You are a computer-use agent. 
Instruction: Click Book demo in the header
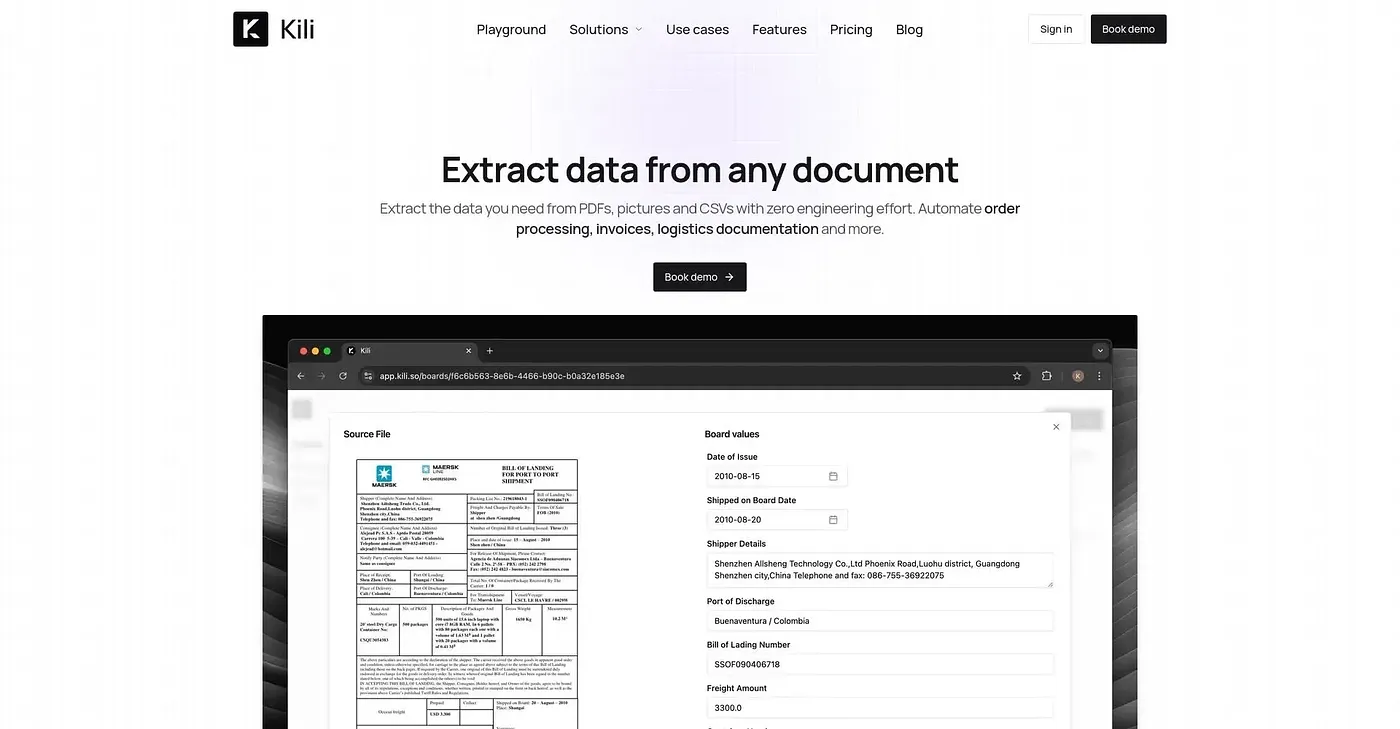(x=1128, y=29)
